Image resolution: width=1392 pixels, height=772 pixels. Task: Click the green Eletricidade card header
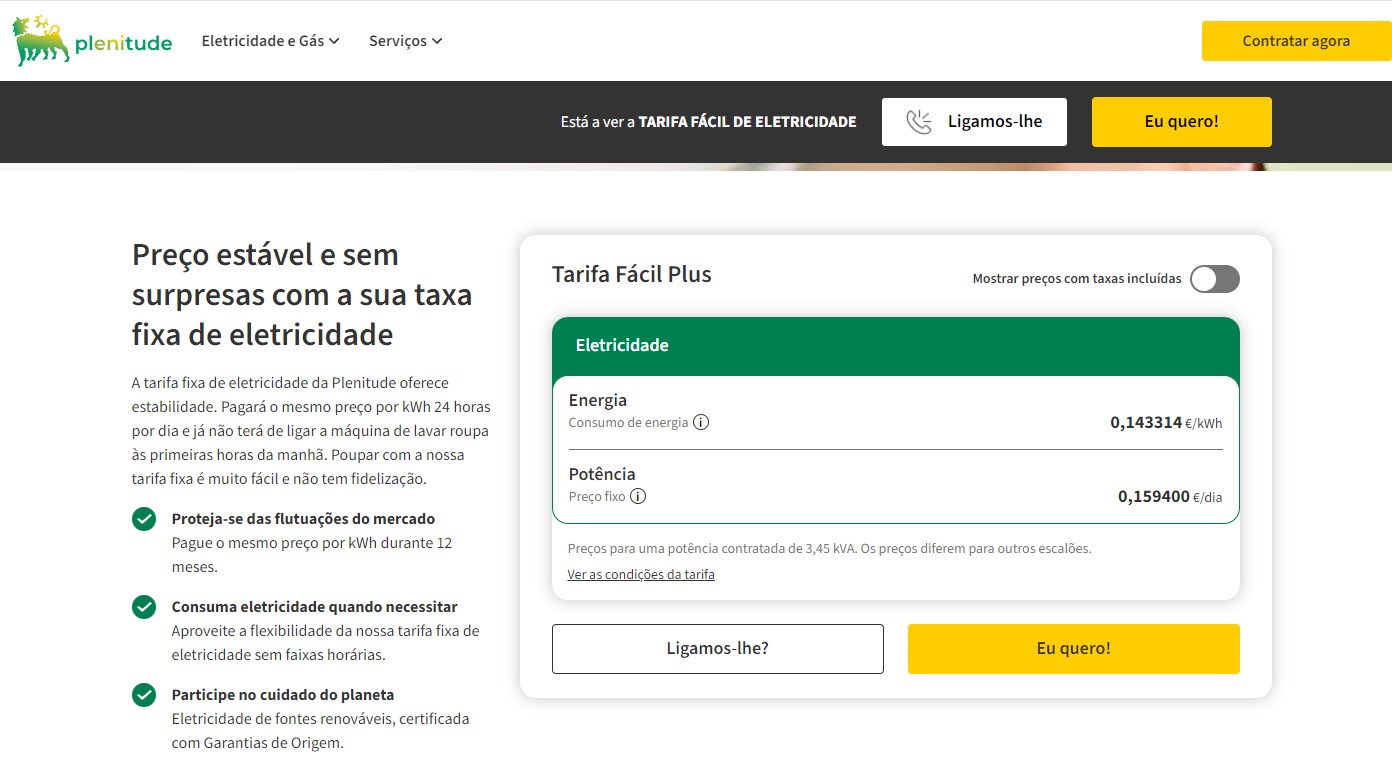(x=895, y=346)
